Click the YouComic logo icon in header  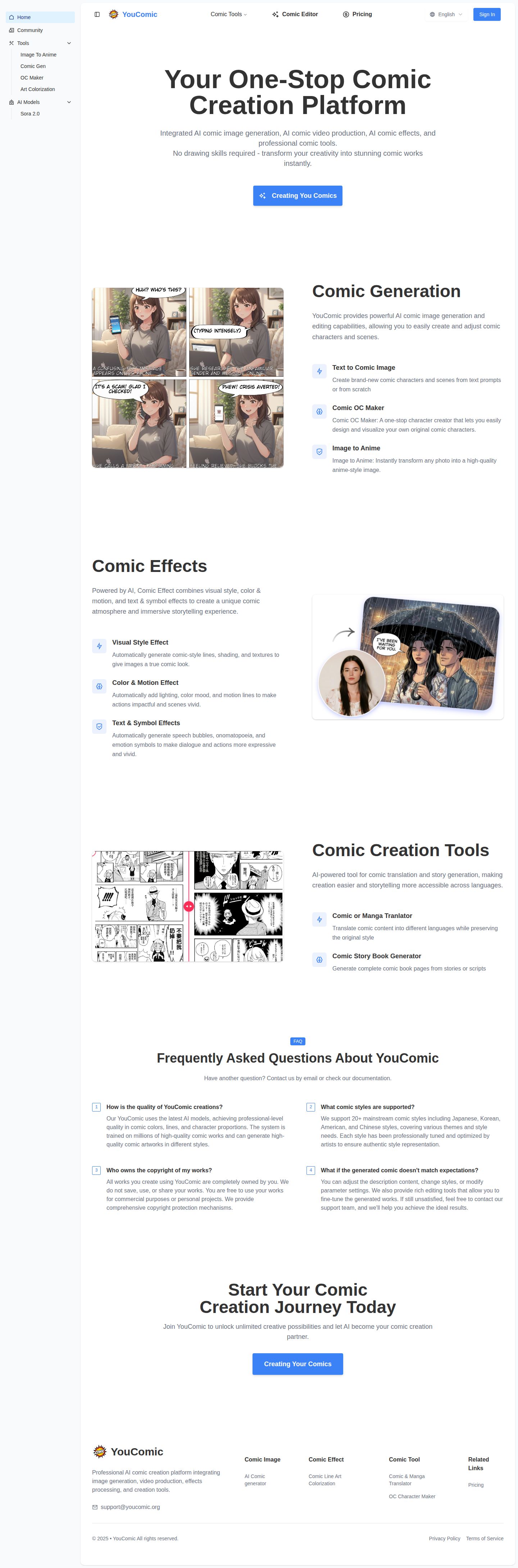click(x=114, y=15)
